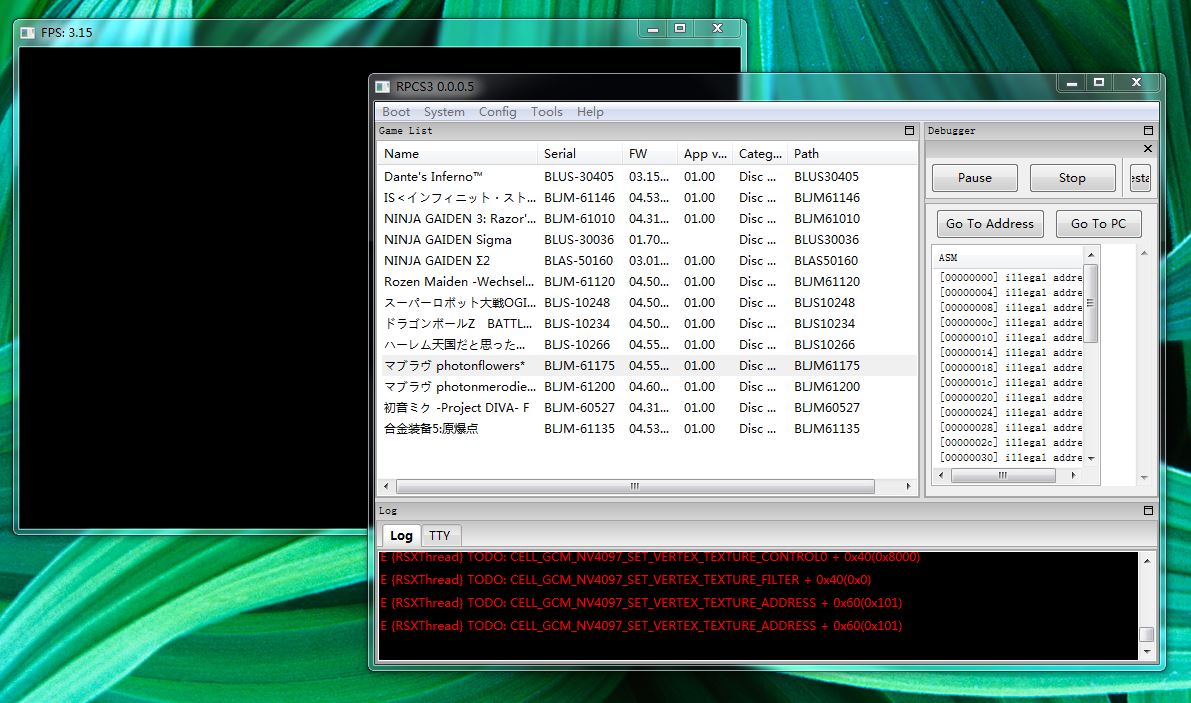Select serial BLJM-61146 cell

580,197
